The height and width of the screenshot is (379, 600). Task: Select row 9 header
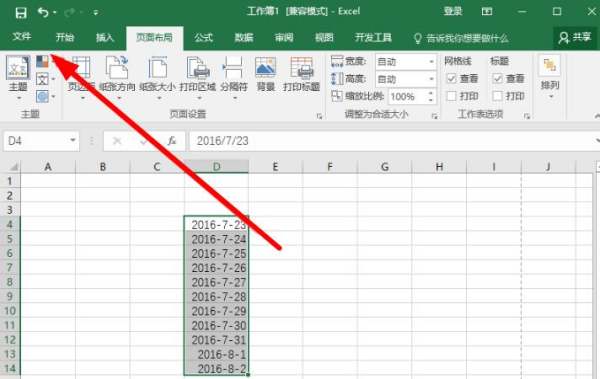[x=10, y=296]
